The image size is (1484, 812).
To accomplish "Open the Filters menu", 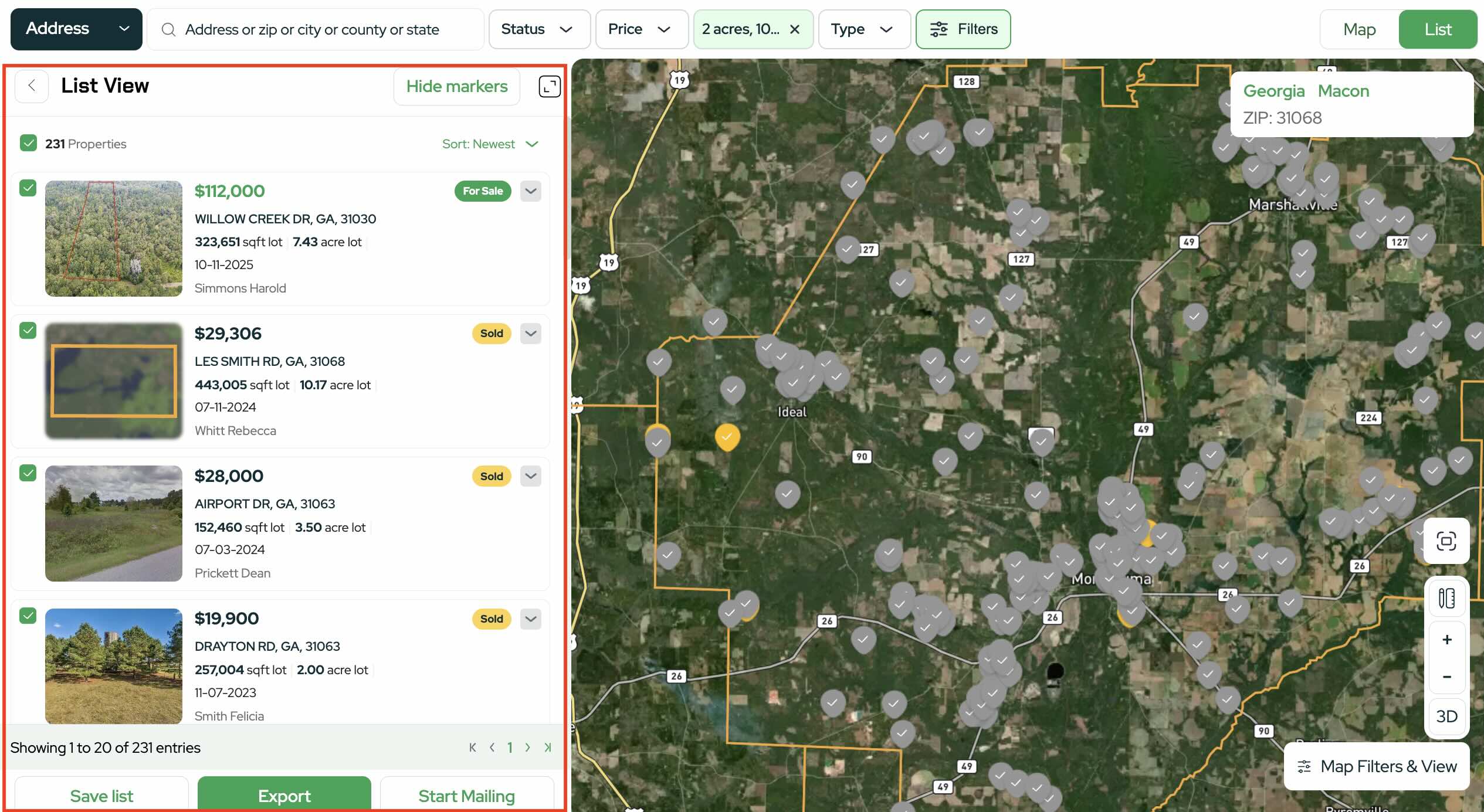I will (x=963, y=29).
